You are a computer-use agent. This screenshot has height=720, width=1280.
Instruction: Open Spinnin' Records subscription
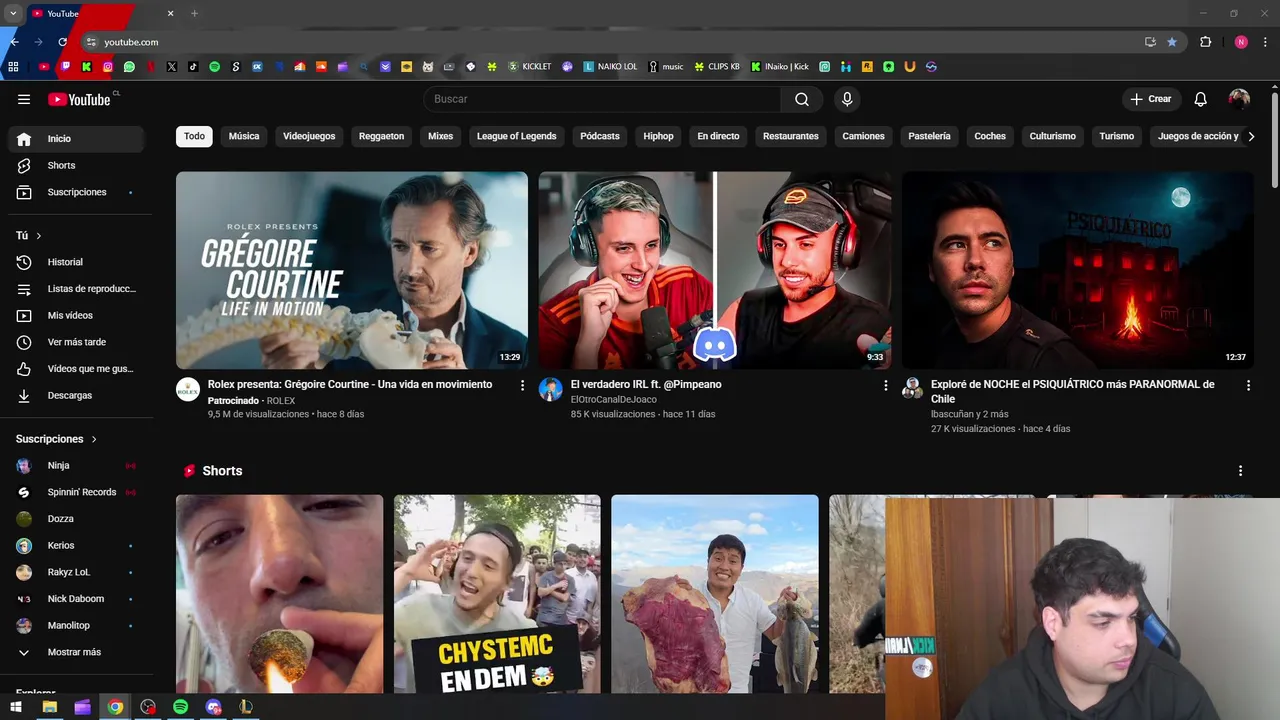click(76, 492)
